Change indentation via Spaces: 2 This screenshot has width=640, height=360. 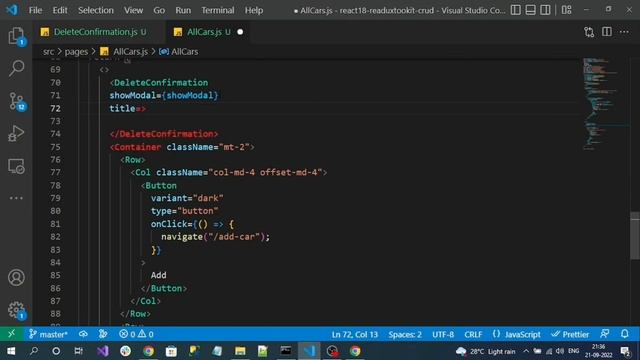(405, 334)
